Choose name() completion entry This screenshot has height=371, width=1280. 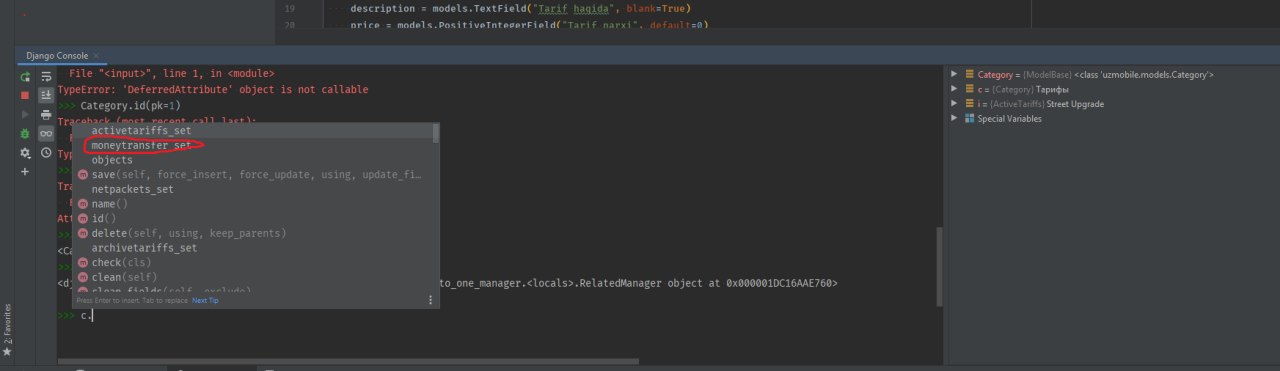tap(255, 204)
